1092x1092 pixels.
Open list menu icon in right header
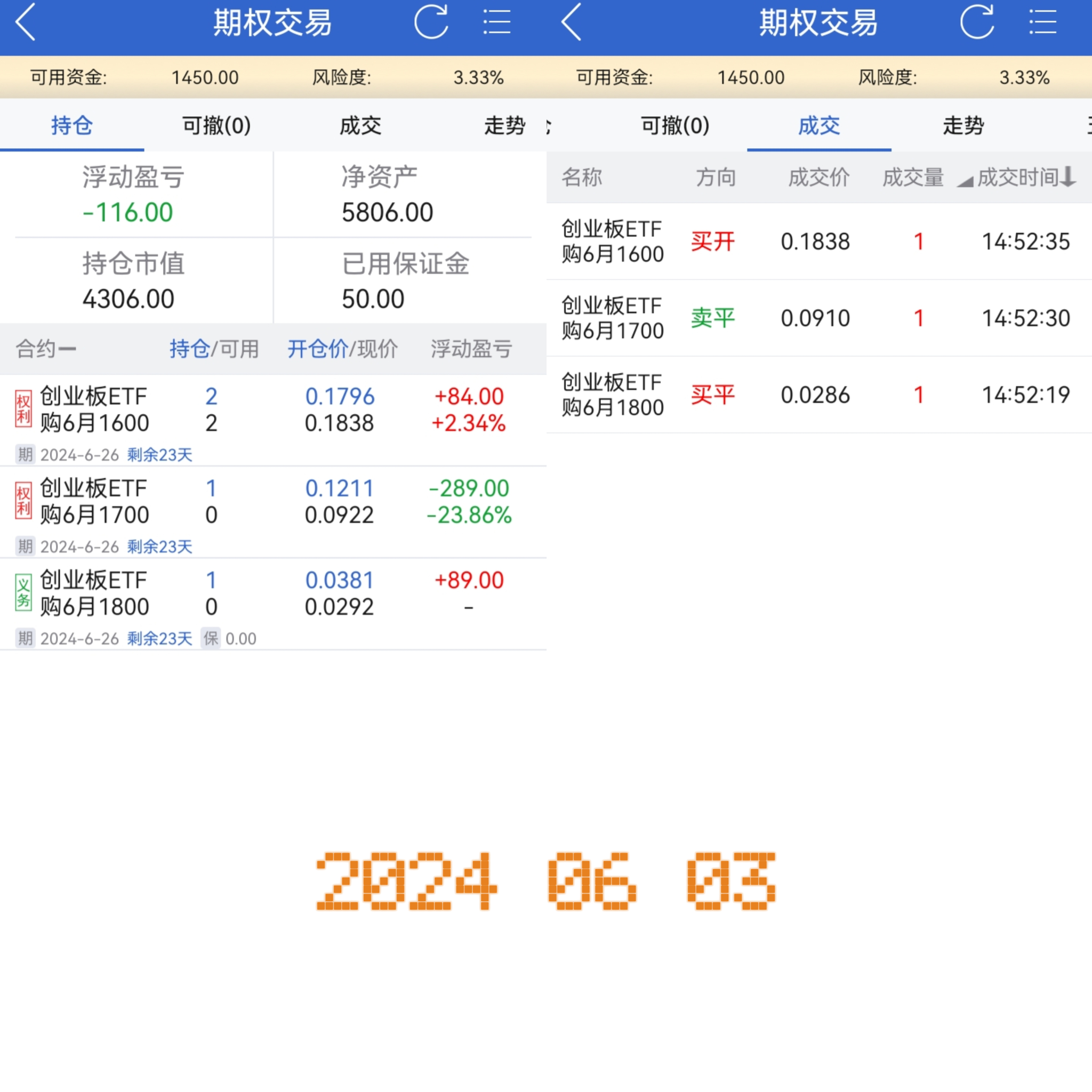1042,22
